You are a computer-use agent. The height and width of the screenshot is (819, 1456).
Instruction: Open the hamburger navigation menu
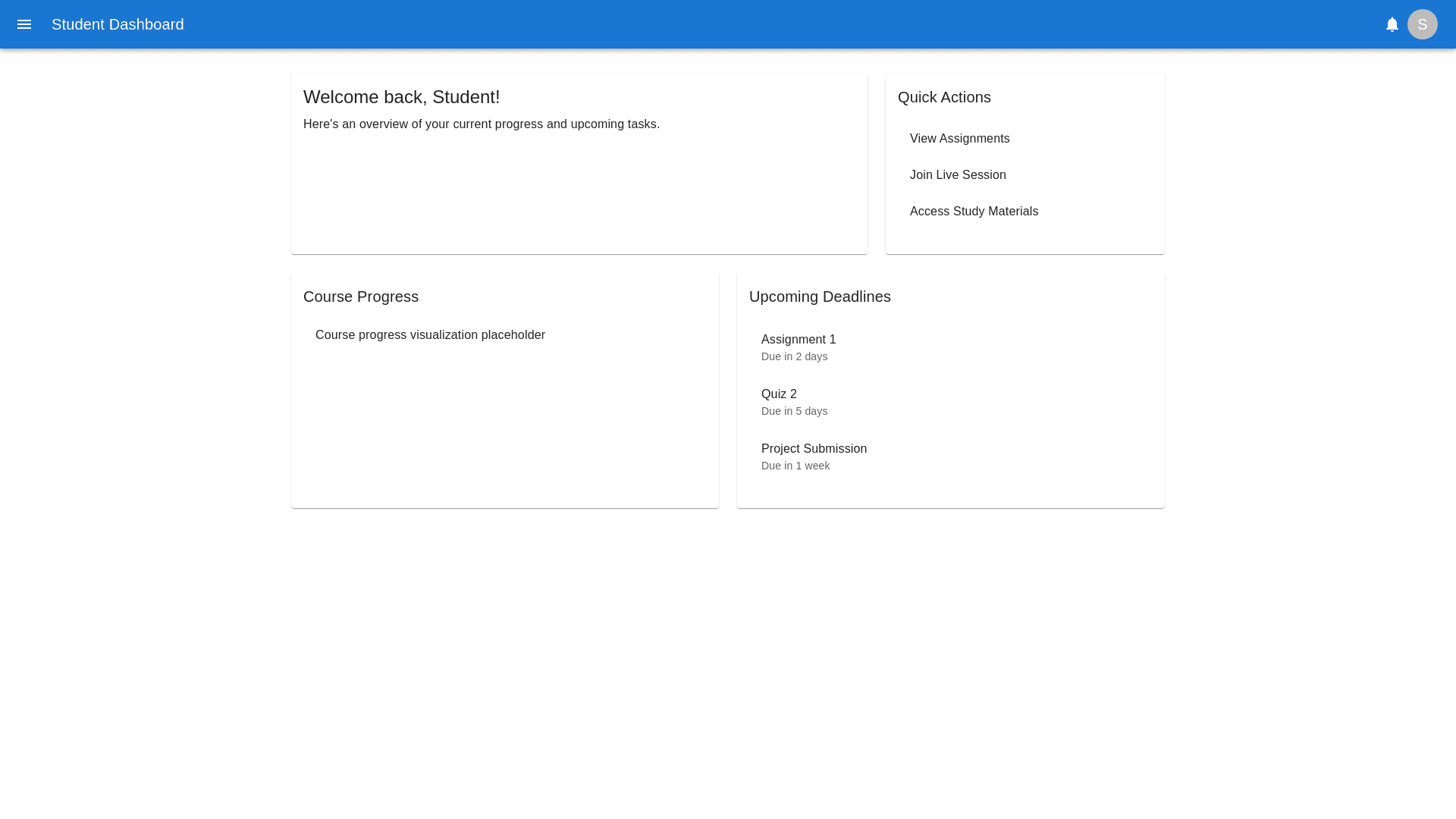click(x=24, y=24)
